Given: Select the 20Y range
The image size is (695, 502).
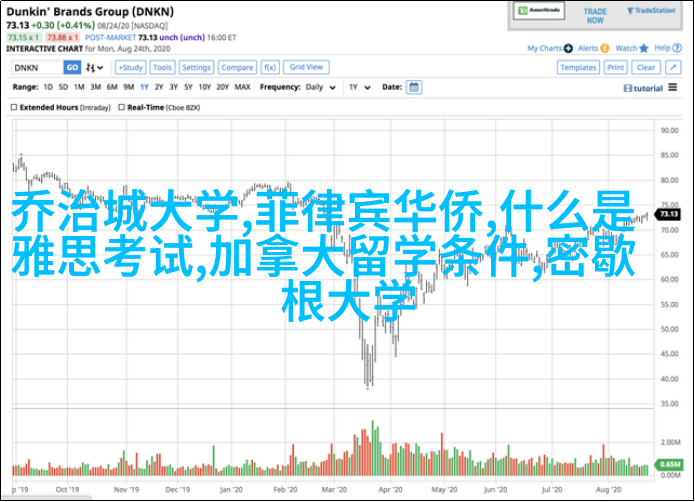Looking at the screenshot, I should (222, 87).
